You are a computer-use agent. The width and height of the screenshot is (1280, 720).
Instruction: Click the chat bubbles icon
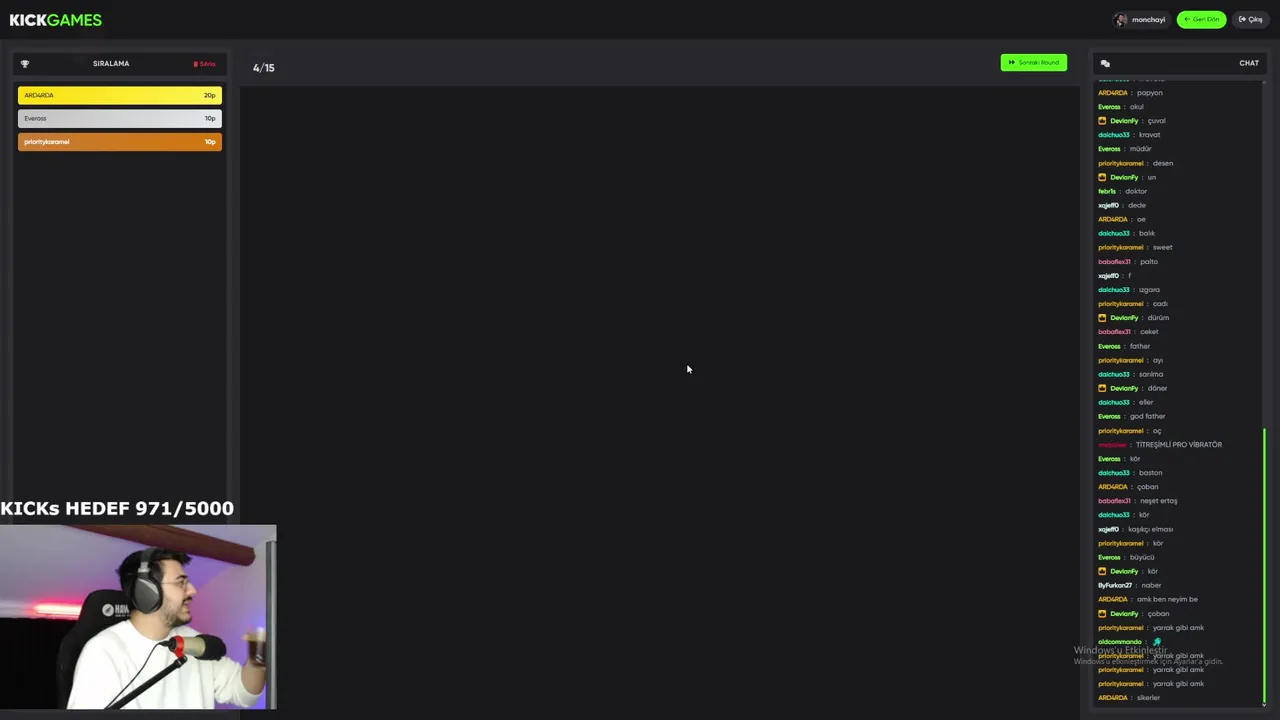pos(1105,63)
